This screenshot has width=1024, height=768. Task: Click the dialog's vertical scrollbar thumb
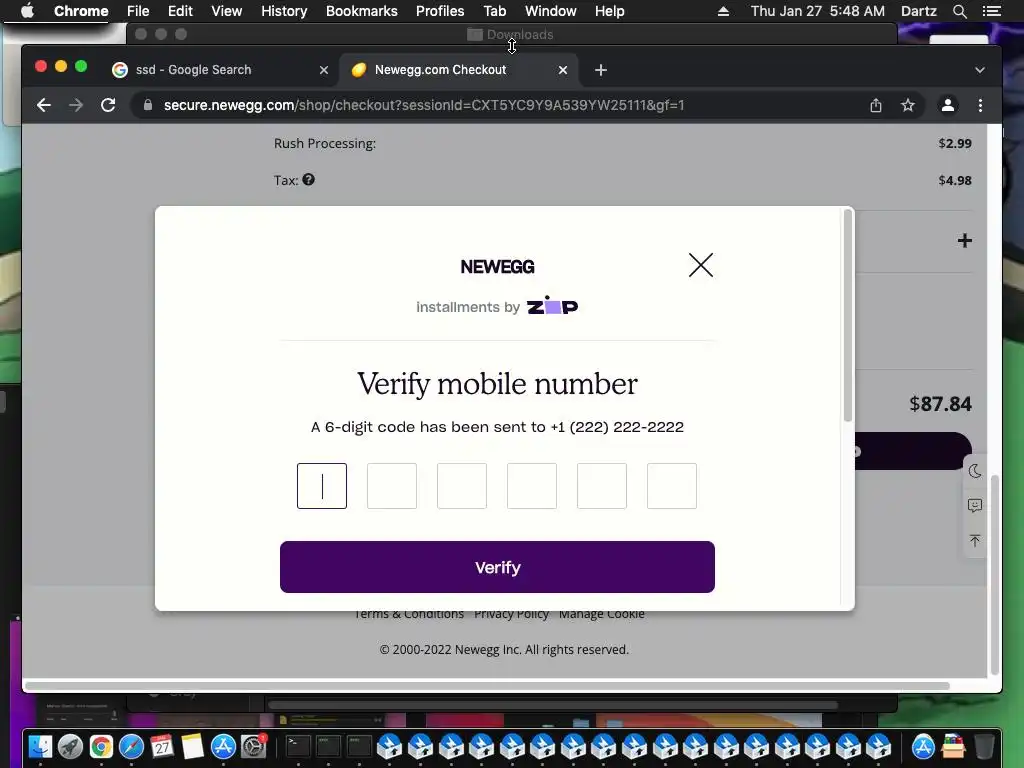(x=848, y=315)
